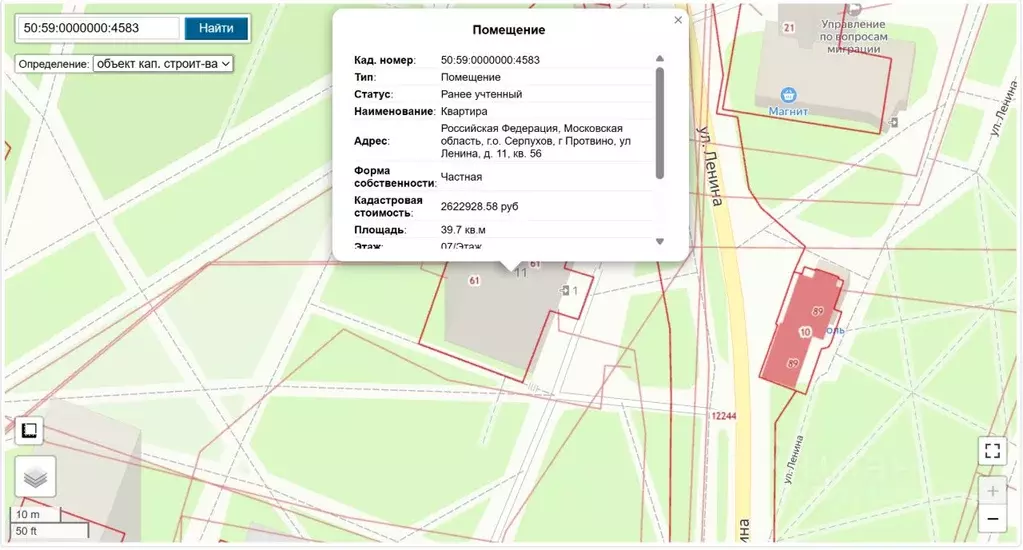Close the Помещение info popup
This screenshot has width=1023, height=550.
pyautogui.click(x=678, y=20)
